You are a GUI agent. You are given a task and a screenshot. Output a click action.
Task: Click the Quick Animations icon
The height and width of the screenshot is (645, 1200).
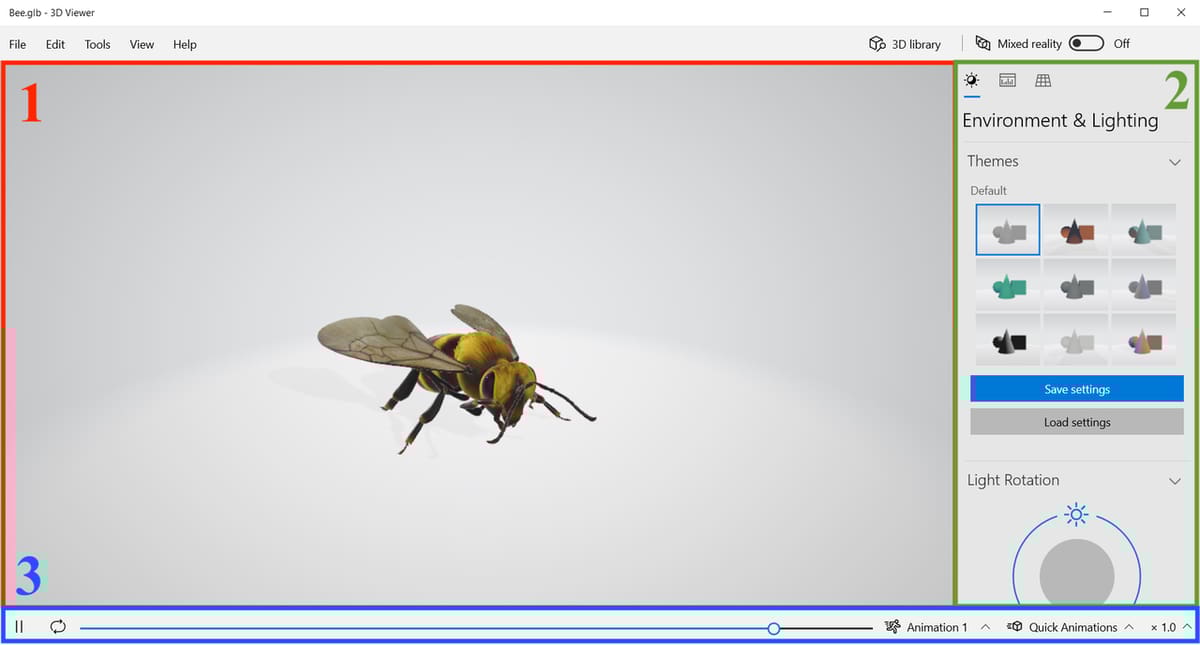click(1014, 627)
